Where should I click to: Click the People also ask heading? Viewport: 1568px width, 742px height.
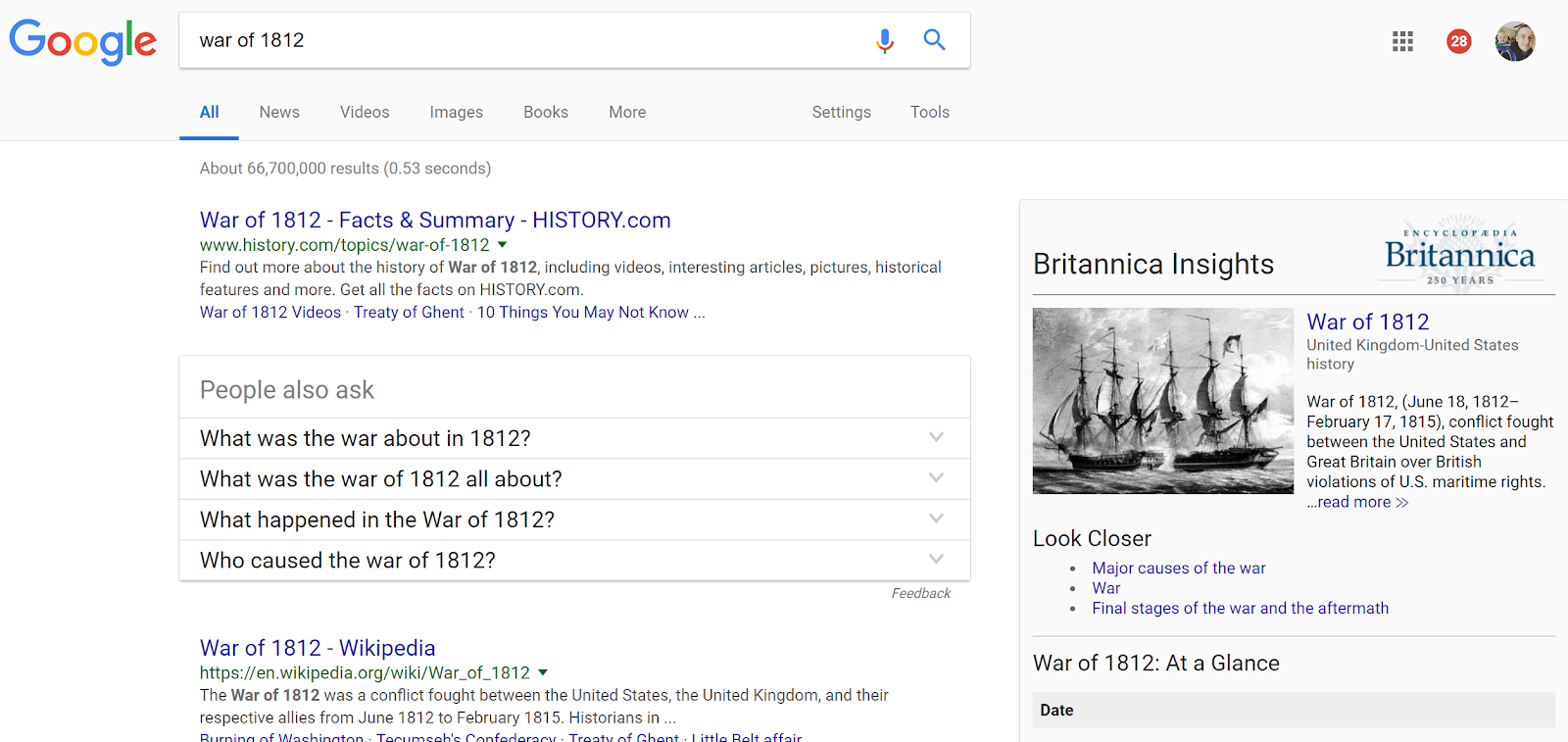(x=287, y=390)
